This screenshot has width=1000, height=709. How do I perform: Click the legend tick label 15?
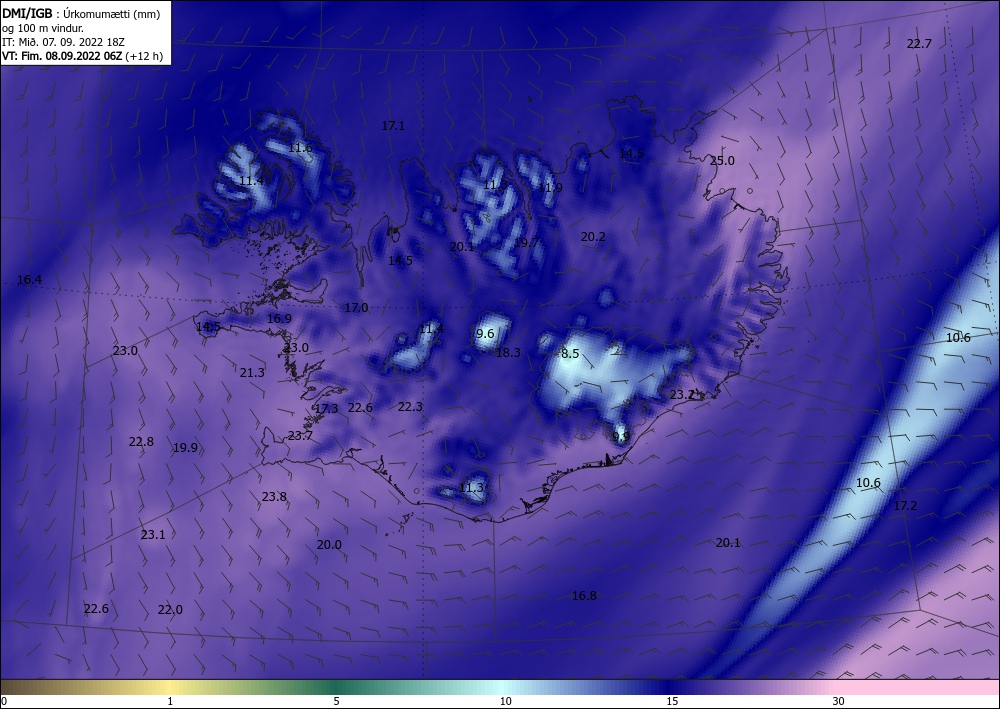pyautogui.click(x=672, y=702)
